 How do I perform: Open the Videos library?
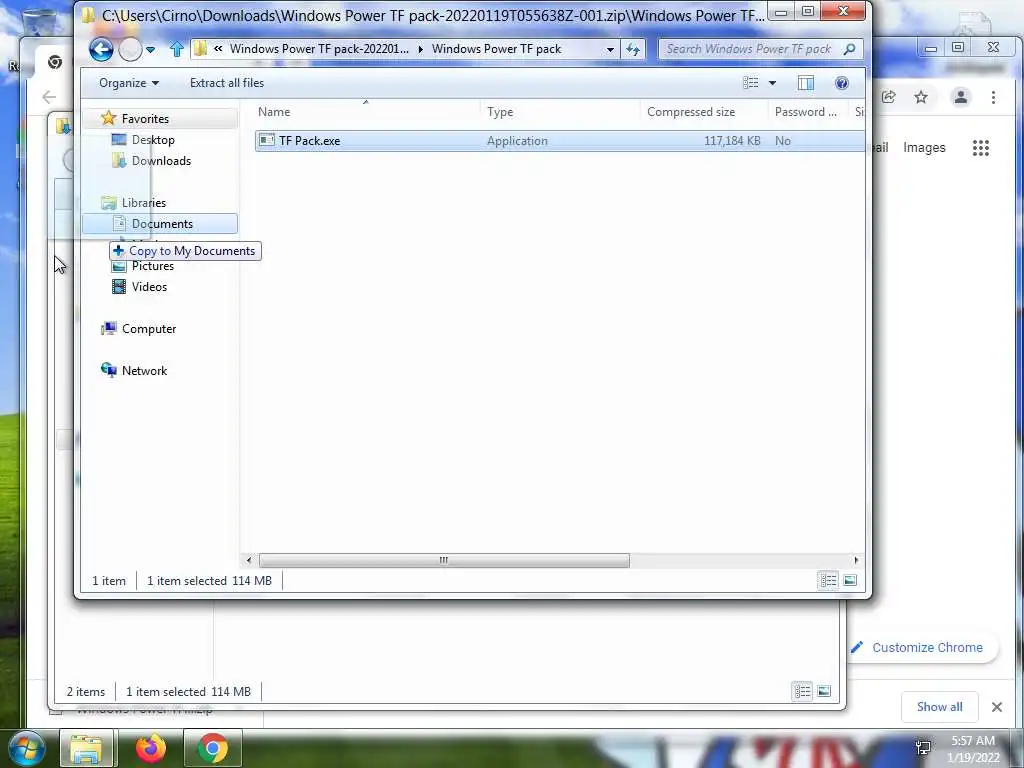[149, 287]
